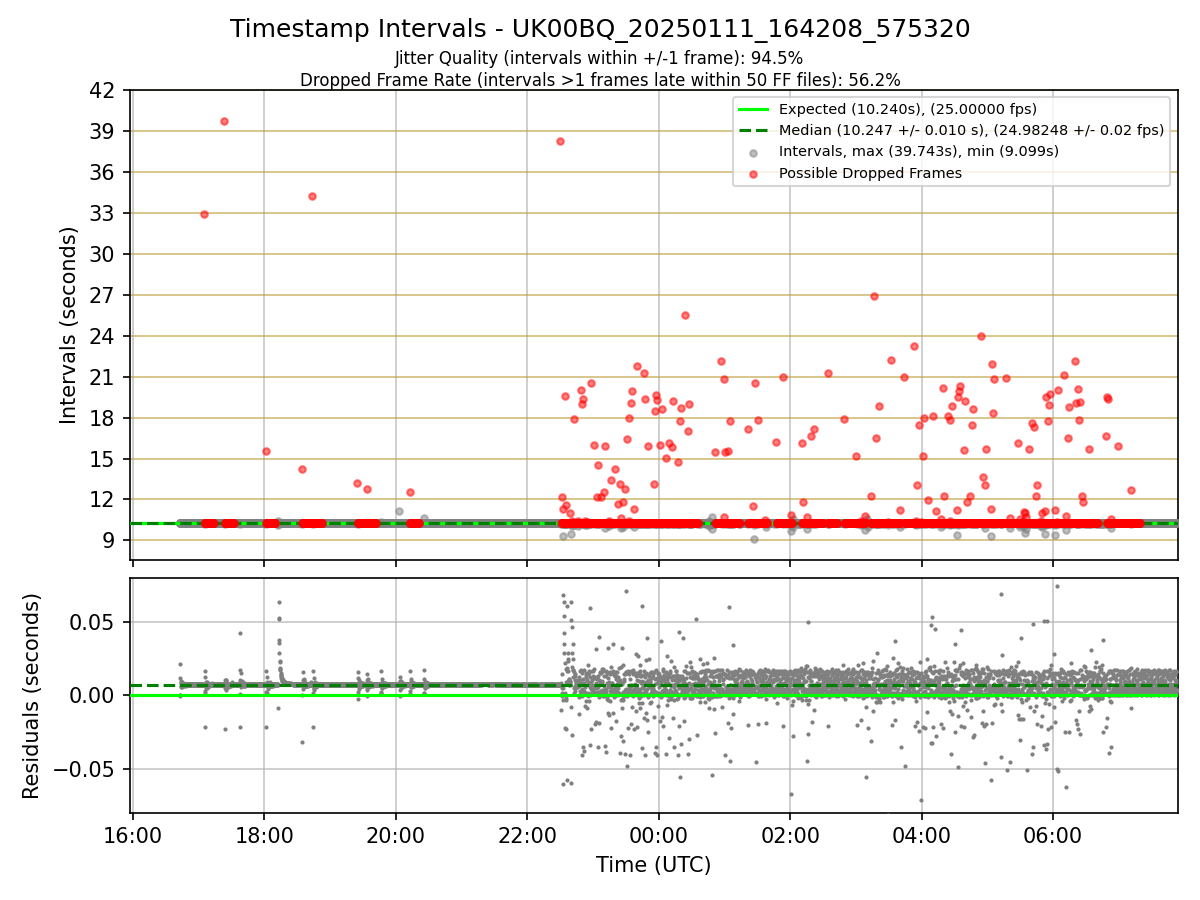Click the '00:00' x-axis tick label
1200x900 pixels.
click(659, 835)
